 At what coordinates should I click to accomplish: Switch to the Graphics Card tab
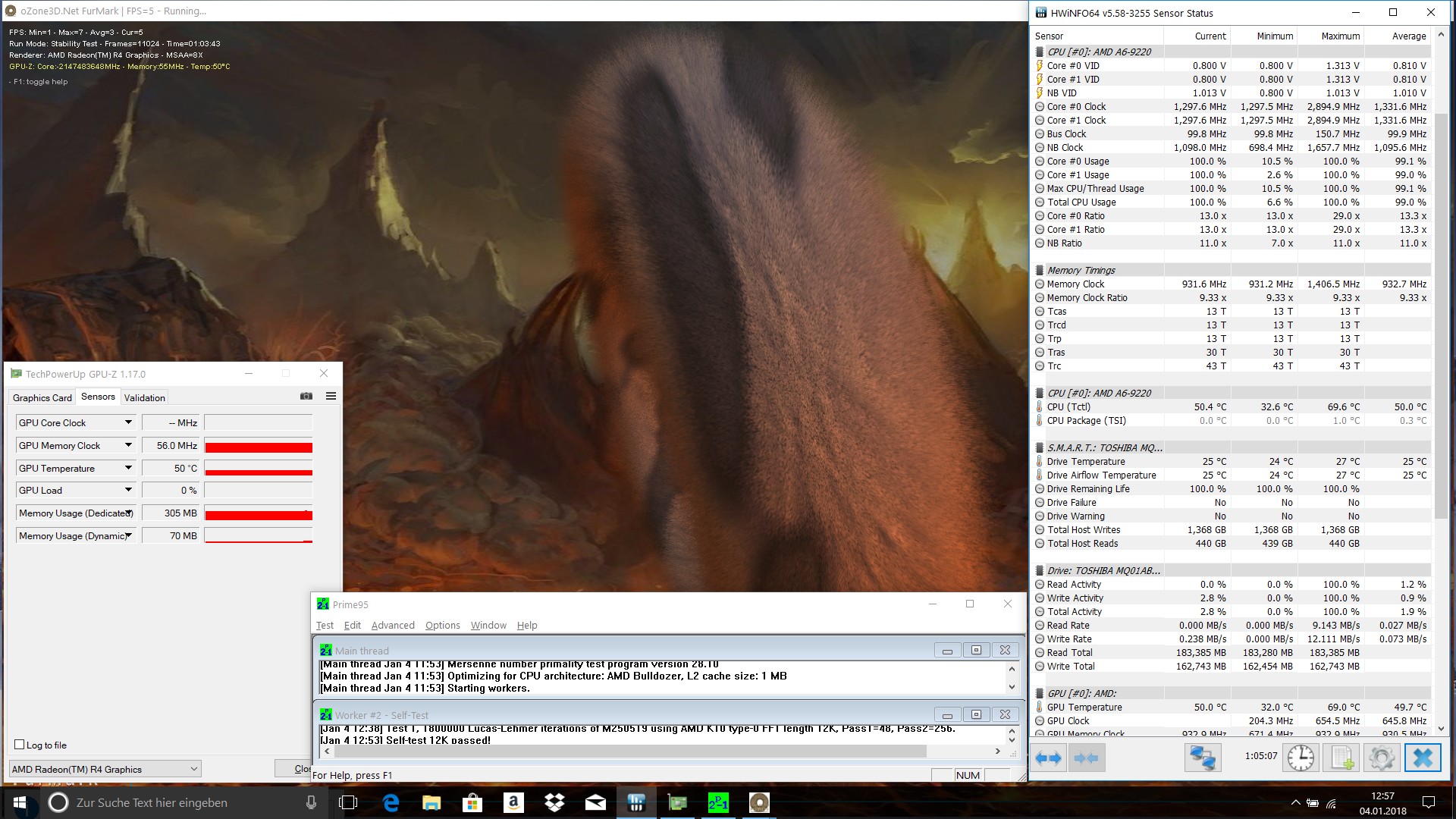[42, 397]
